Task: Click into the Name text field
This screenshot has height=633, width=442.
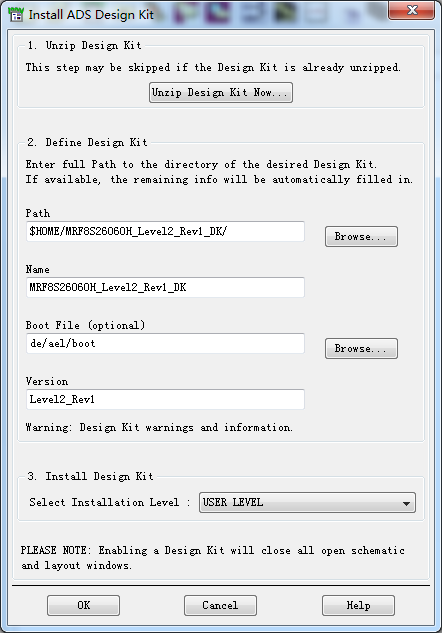Action: point(165,287)
